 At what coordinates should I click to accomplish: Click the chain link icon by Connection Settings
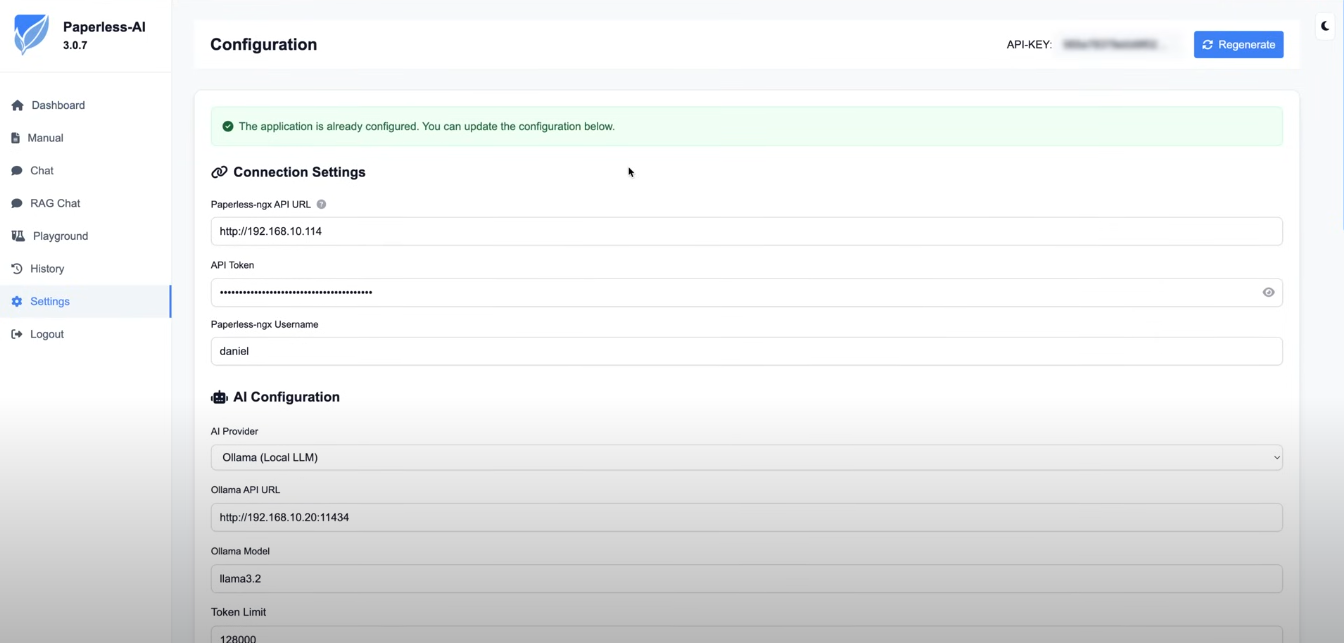tap(219, 172)
